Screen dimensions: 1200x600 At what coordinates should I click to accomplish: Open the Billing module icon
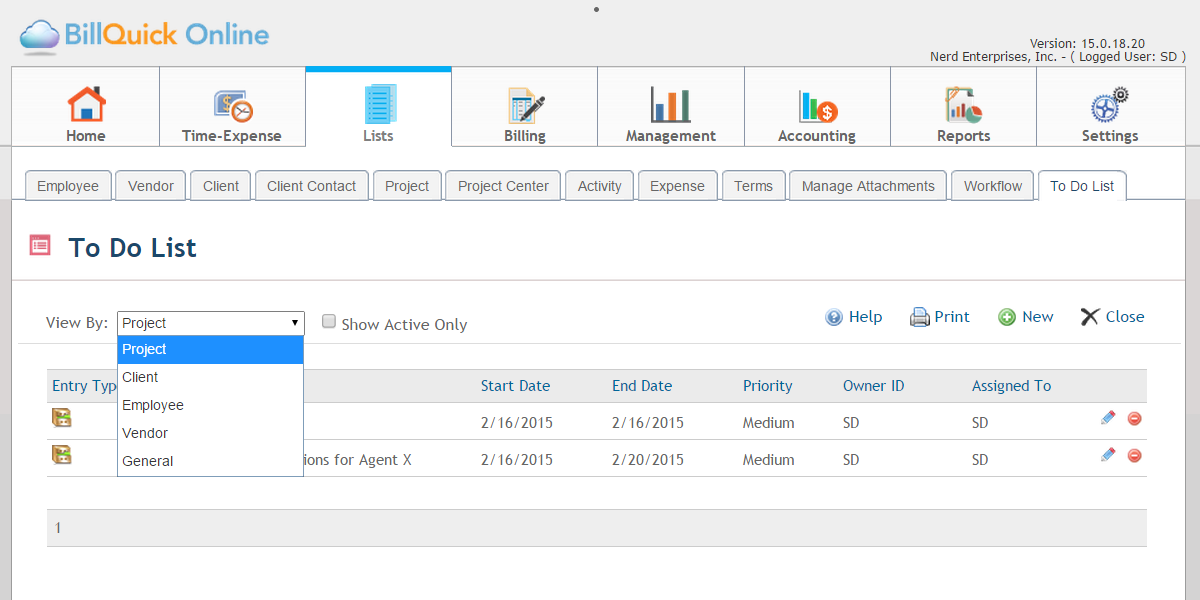(525, 105)
